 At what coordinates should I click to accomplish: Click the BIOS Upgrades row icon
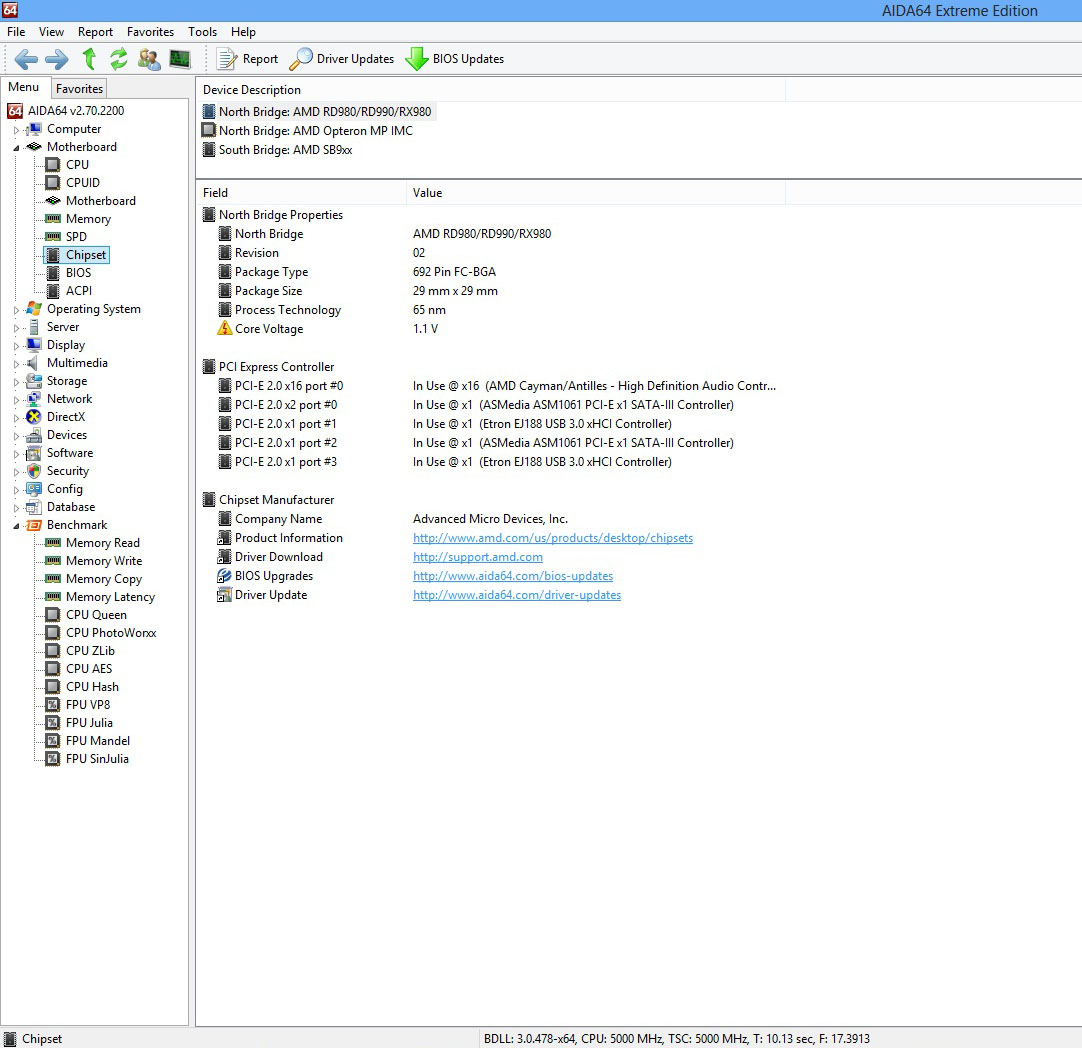coord(224,575)
